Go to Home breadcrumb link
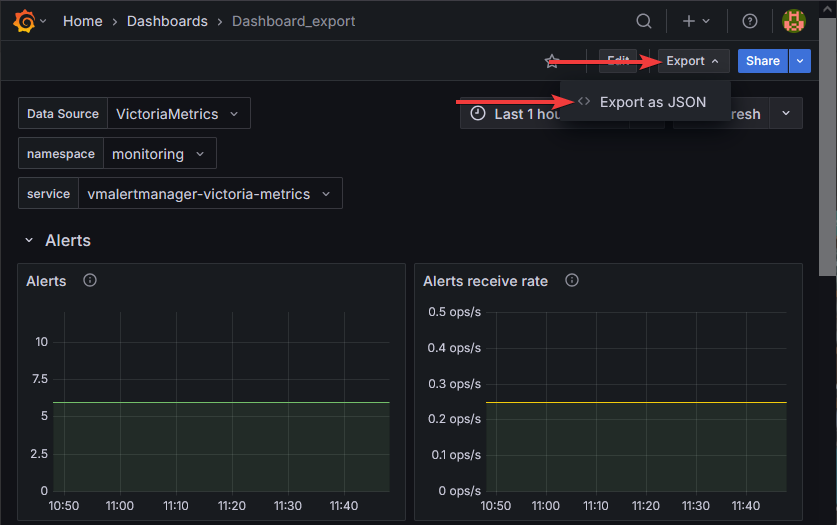 (x=82, y=21)
